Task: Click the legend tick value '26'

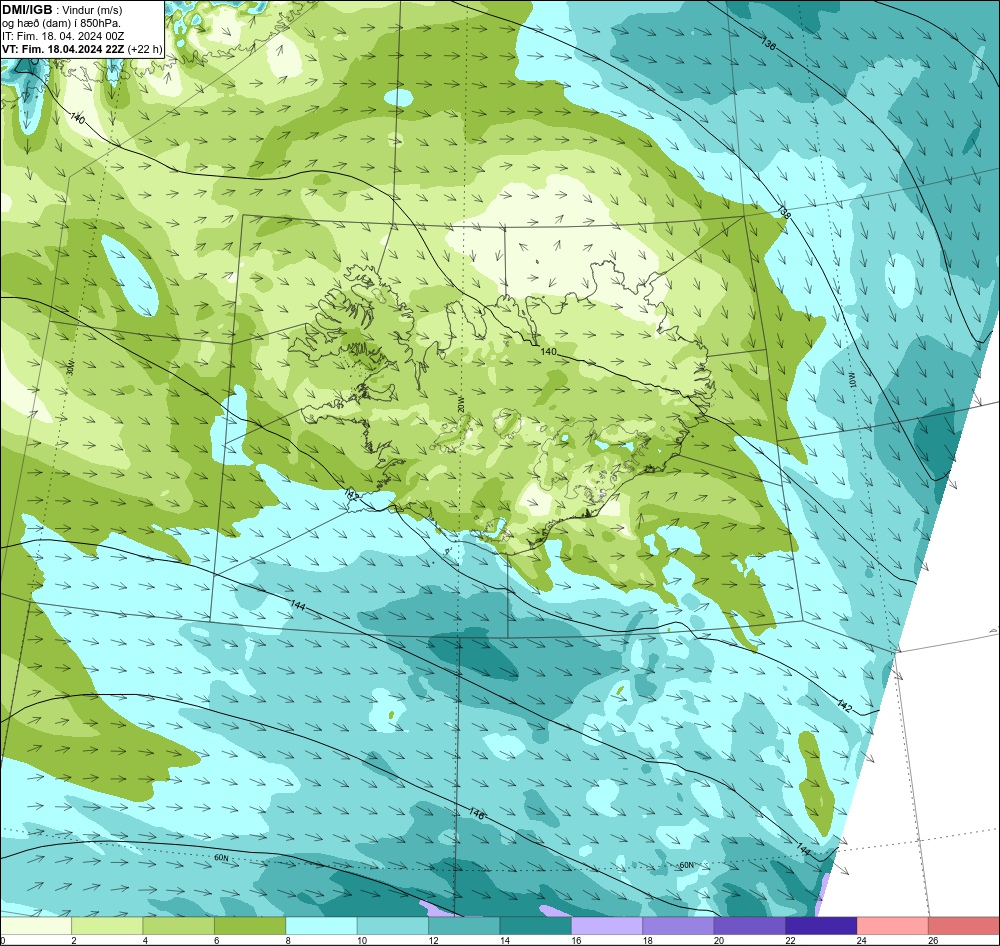Action: point(933,940)
